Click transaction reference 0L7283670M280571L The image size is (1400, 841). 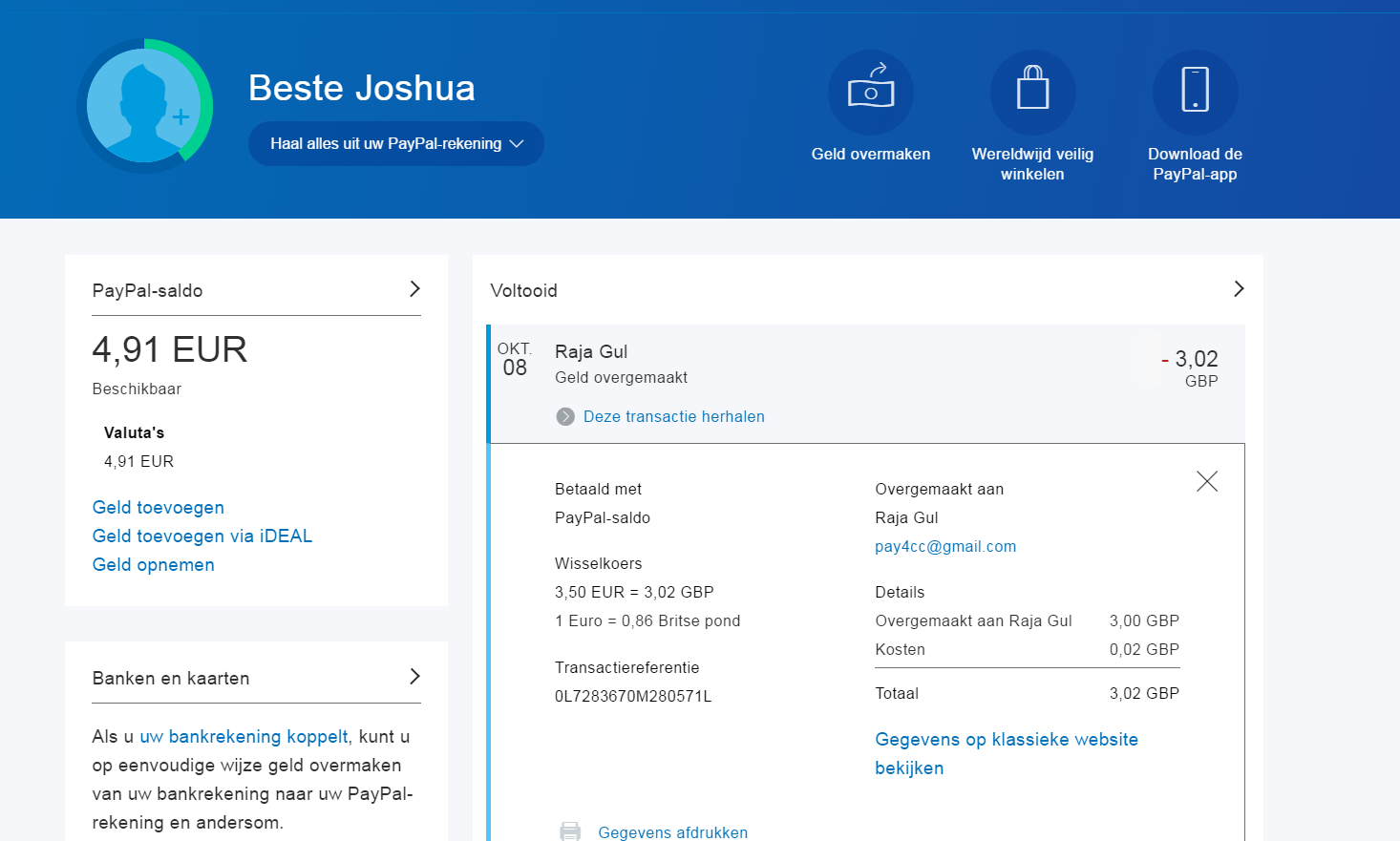[633, 697]
